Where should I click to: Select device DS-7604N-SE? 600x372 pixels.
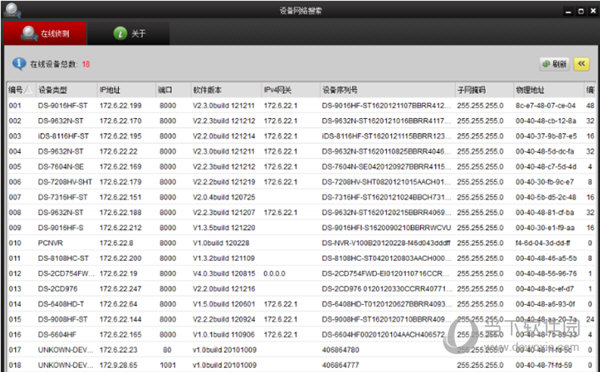60,166
